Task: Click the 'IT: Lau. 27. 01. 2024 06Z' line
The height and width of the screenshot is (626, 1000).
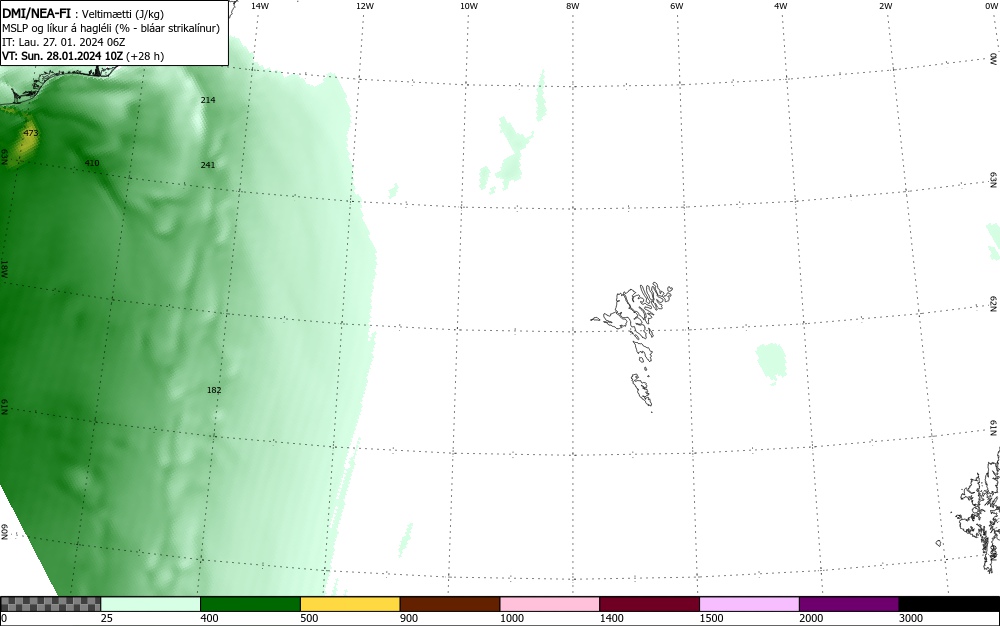Action: [x=64, y=42]
